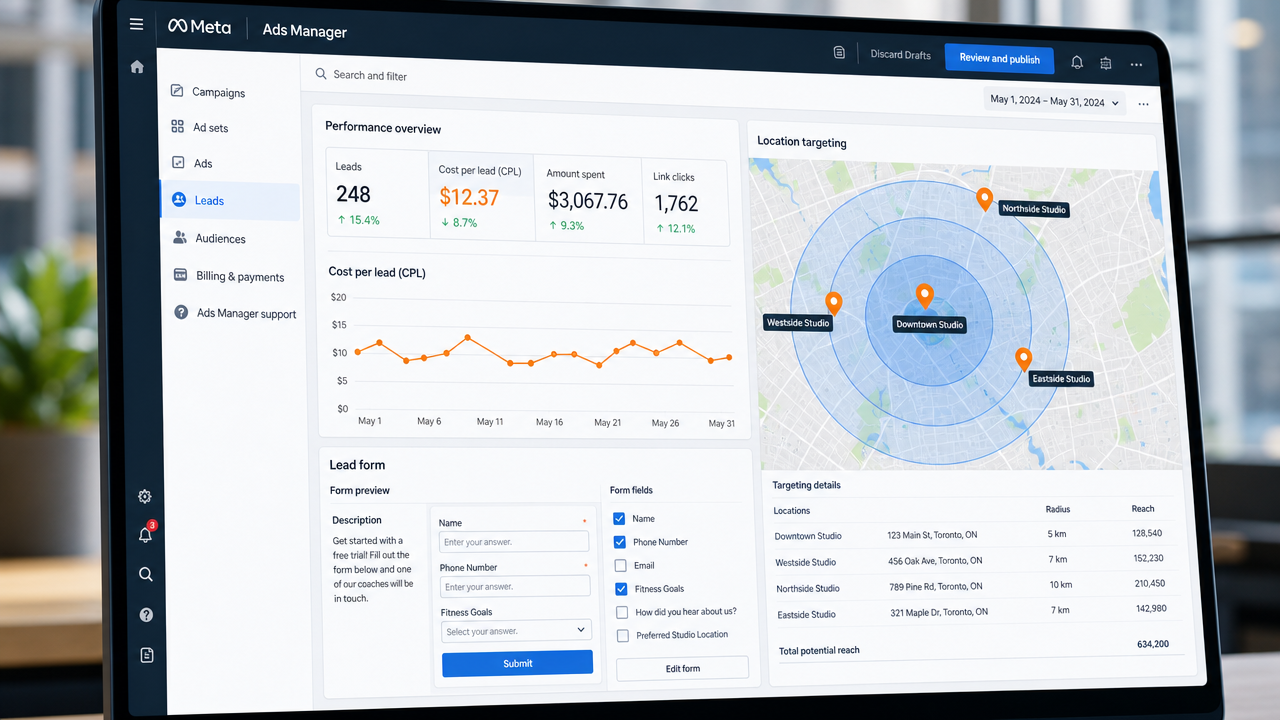The width and height of the screenshot is (1280, 720).
Task: Click the Westside Studio map pin
Action: (x=833, y=303)
